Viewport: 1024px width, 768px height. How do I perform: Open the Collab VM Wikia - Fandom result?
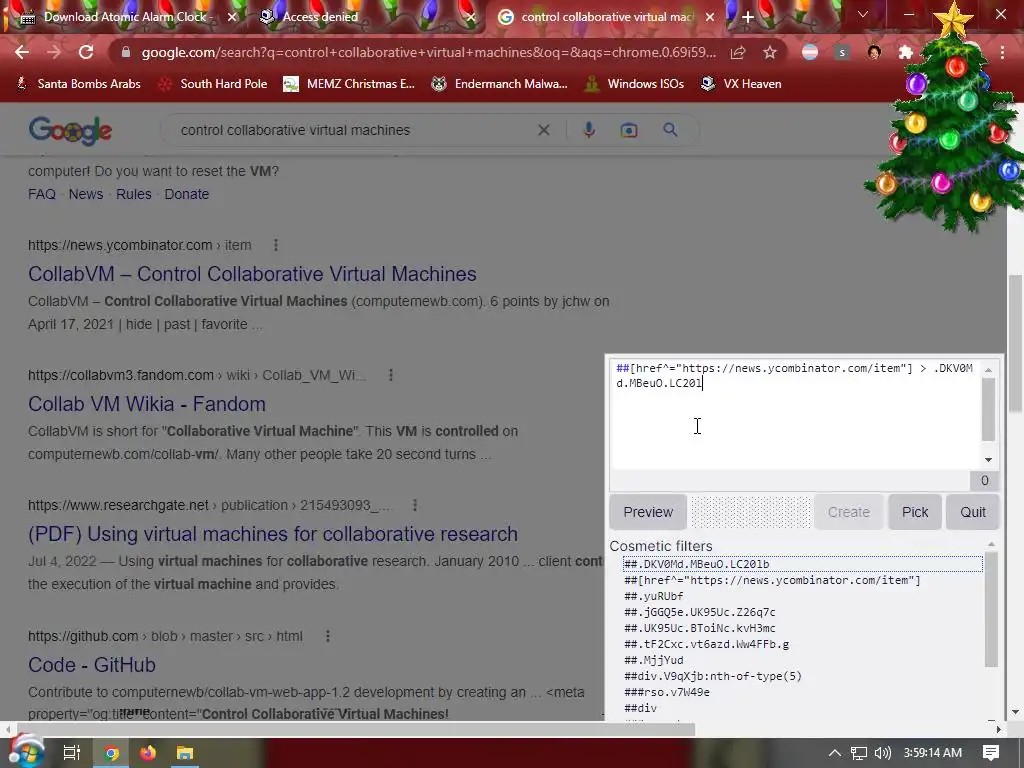(x=147, y=404)
